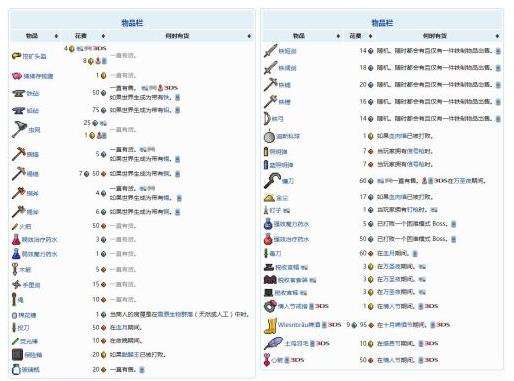Click the flare icon above the blue flare
Screen dimensions: 514x381
click(x=266, y=152)
